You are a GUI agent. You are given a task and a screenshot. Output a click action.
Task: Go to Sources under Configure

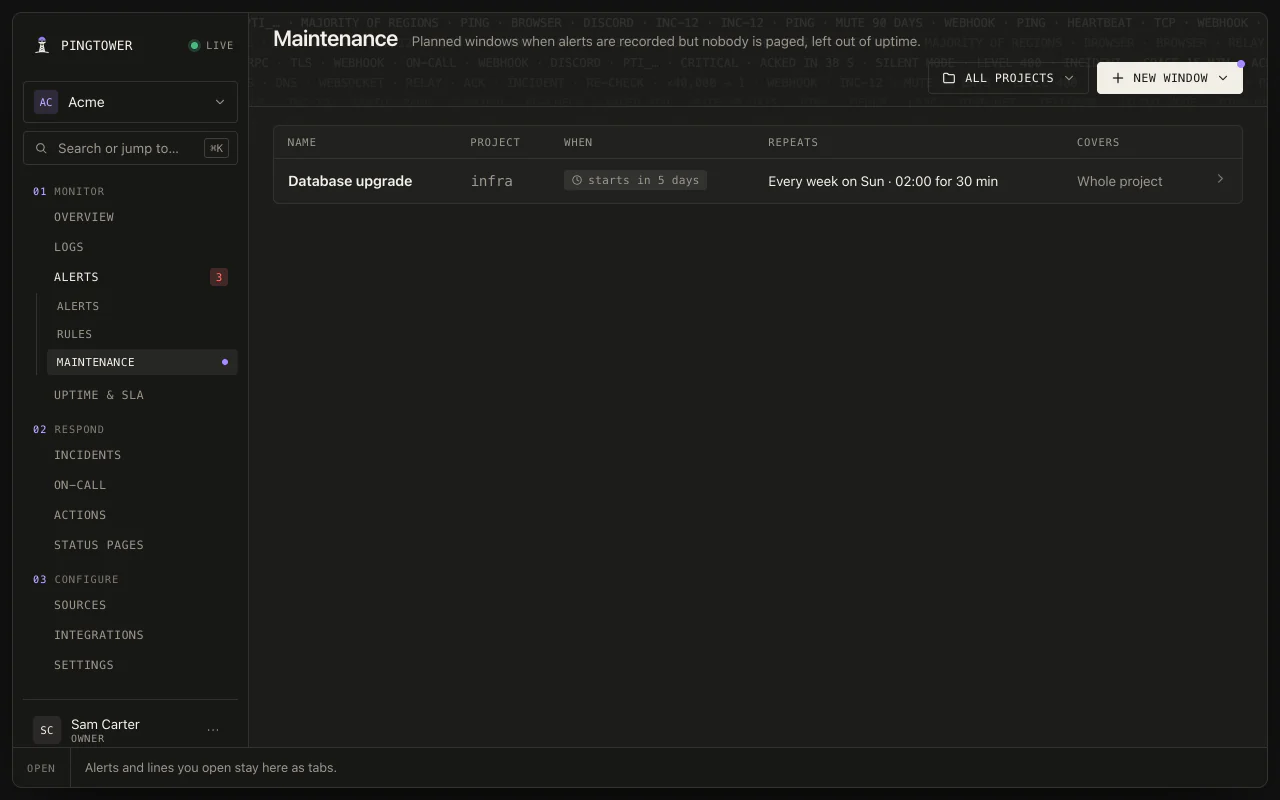pyautogui.click(x=80, y=605)
